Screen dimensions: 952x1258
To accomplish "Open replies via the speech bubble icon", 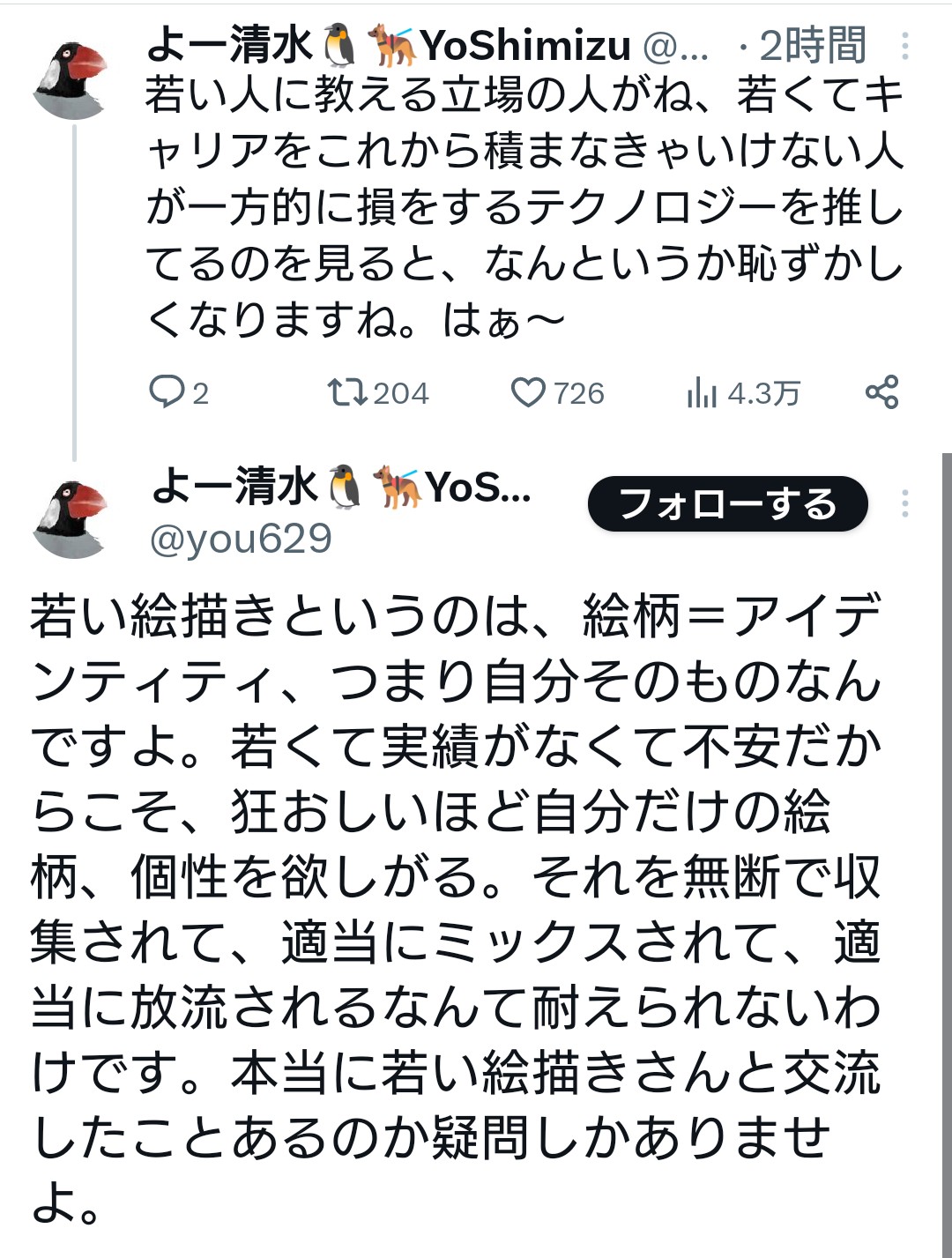I will (166, 391).
